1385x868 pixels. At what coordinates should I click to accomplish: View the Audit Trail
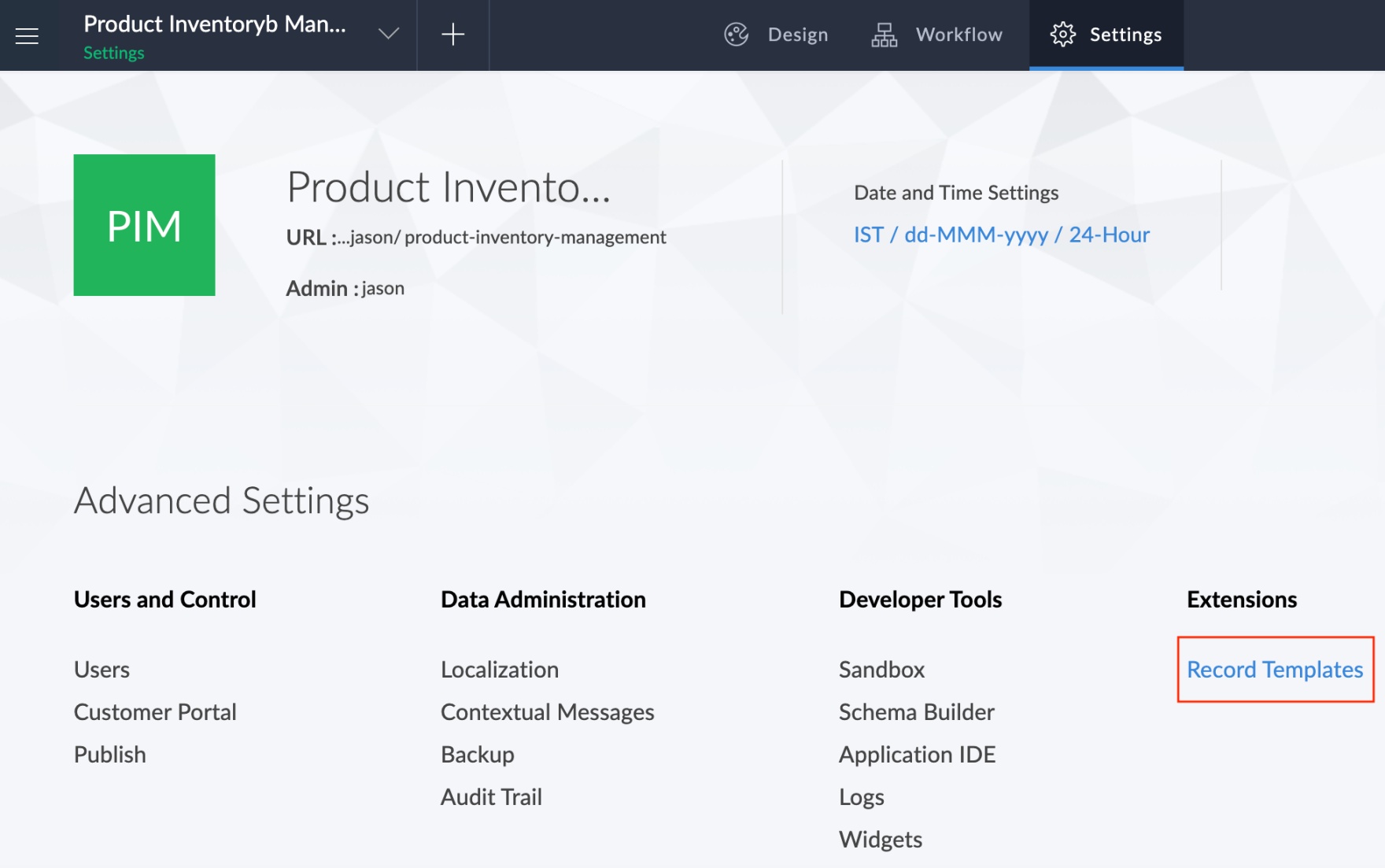coord(491,796)
